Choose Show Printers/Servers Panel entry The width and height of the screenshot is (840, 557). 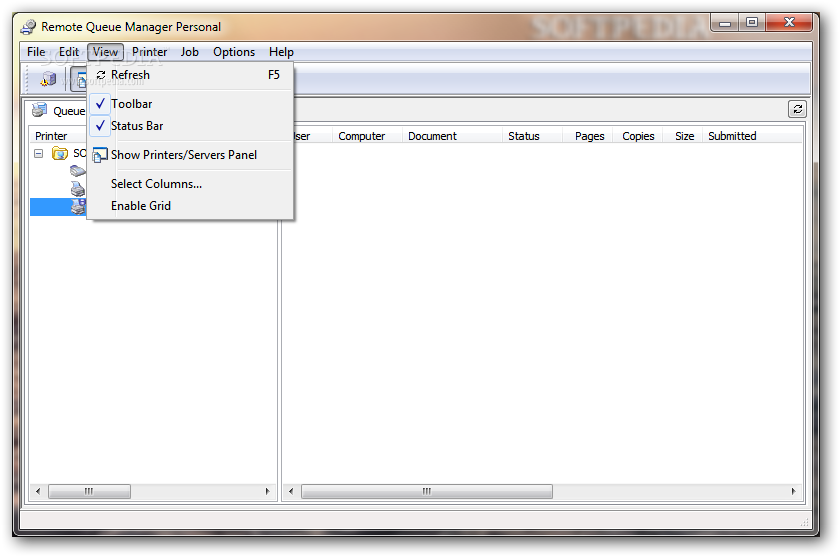coord(190,155)
